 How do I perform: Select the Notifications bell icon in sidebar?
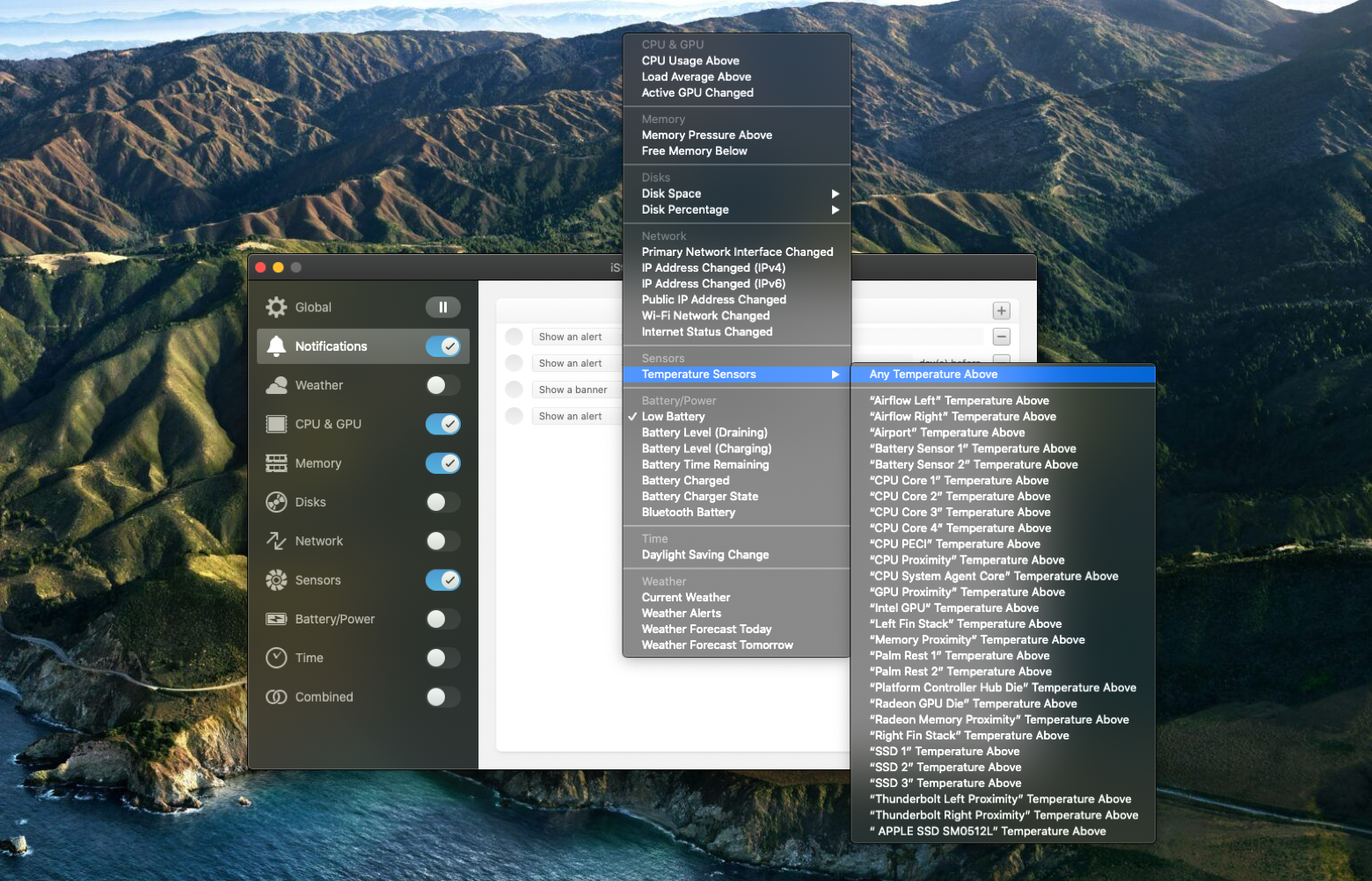click(276, 346)
